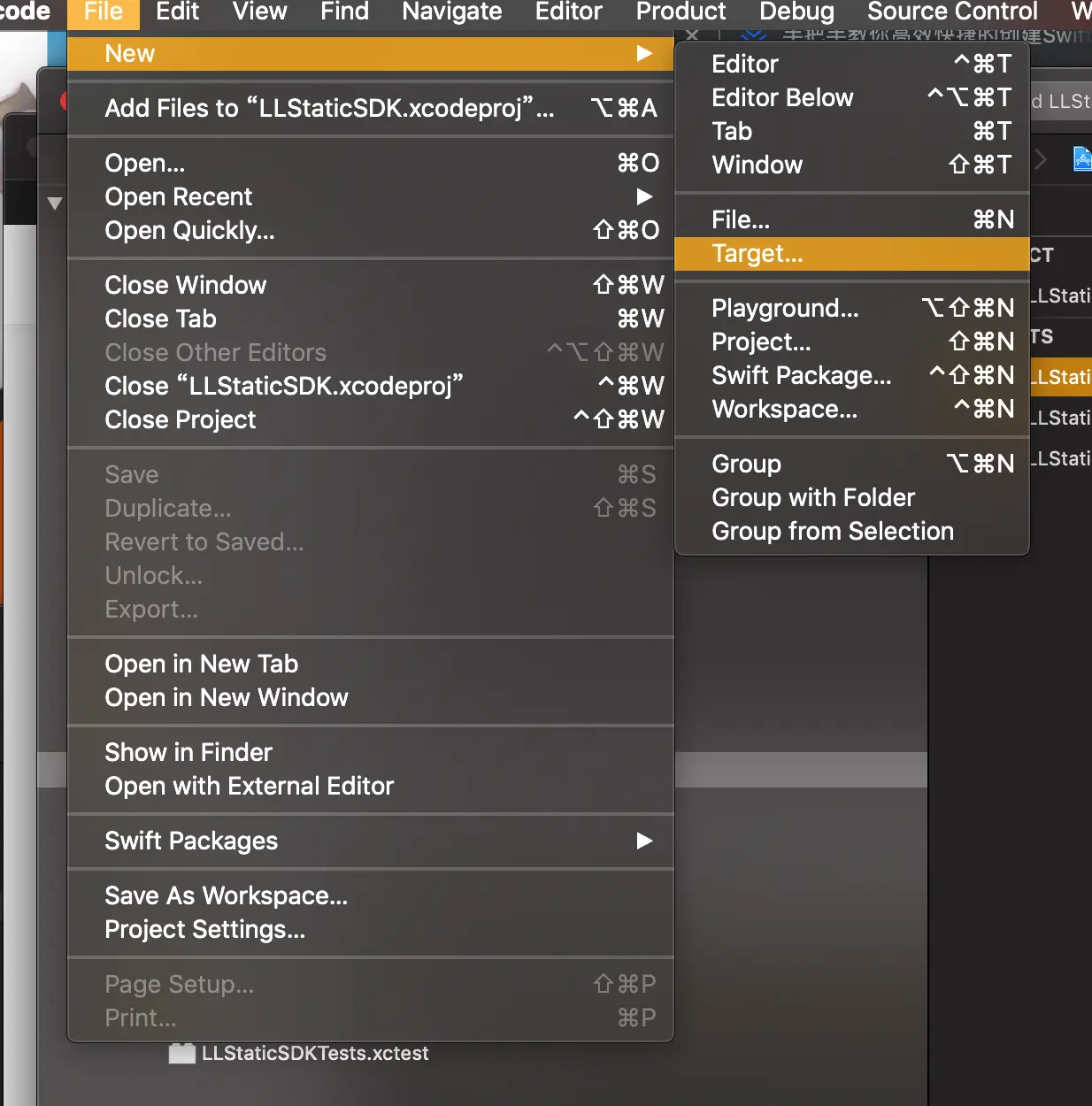Select New Window in submenu
Screen dimensions: 1092x1106
point(852,165)
